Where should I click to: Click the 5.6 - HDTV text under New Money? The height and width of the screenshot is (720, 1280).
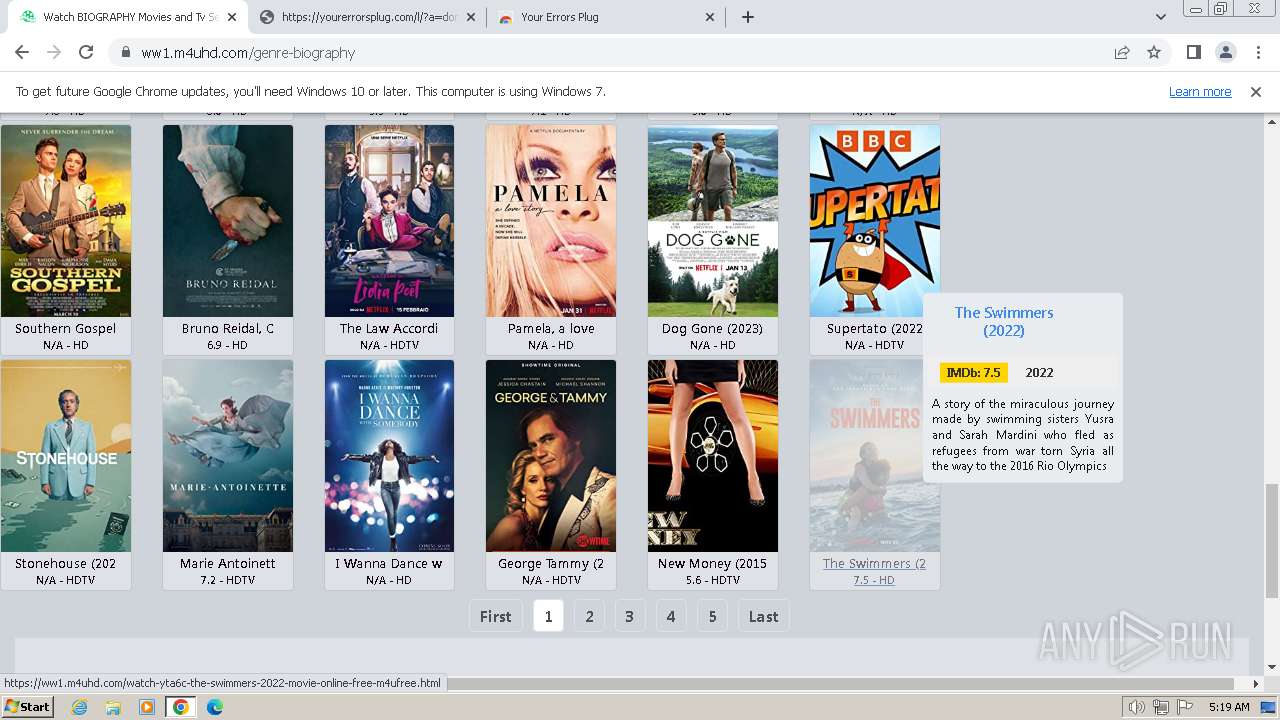coord(712,580)
